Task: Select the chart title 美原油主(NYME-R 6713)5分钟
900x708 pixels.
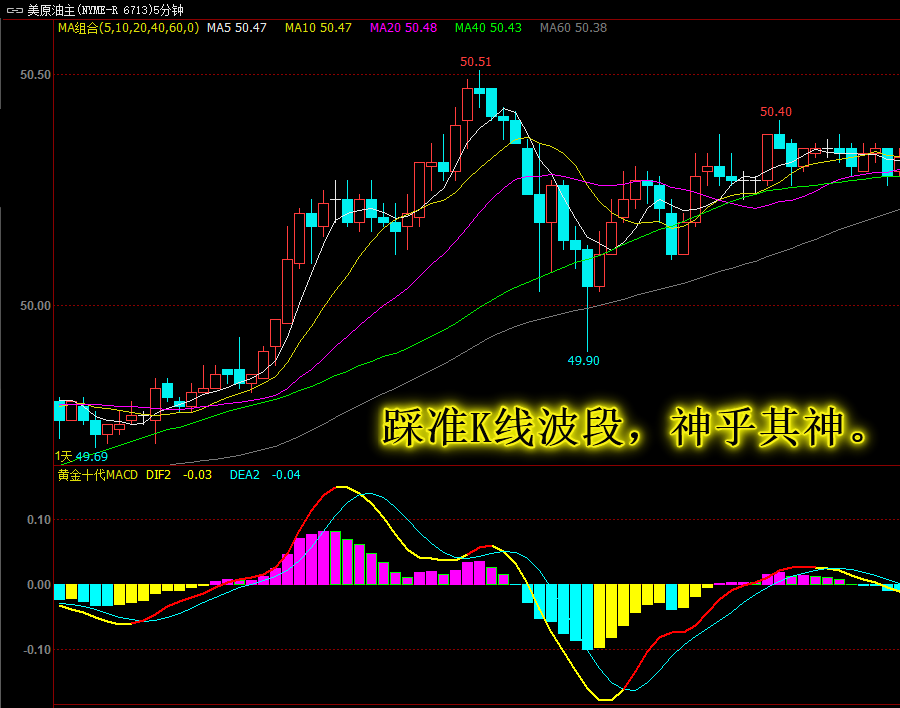Action: click(x=106, y=10)
